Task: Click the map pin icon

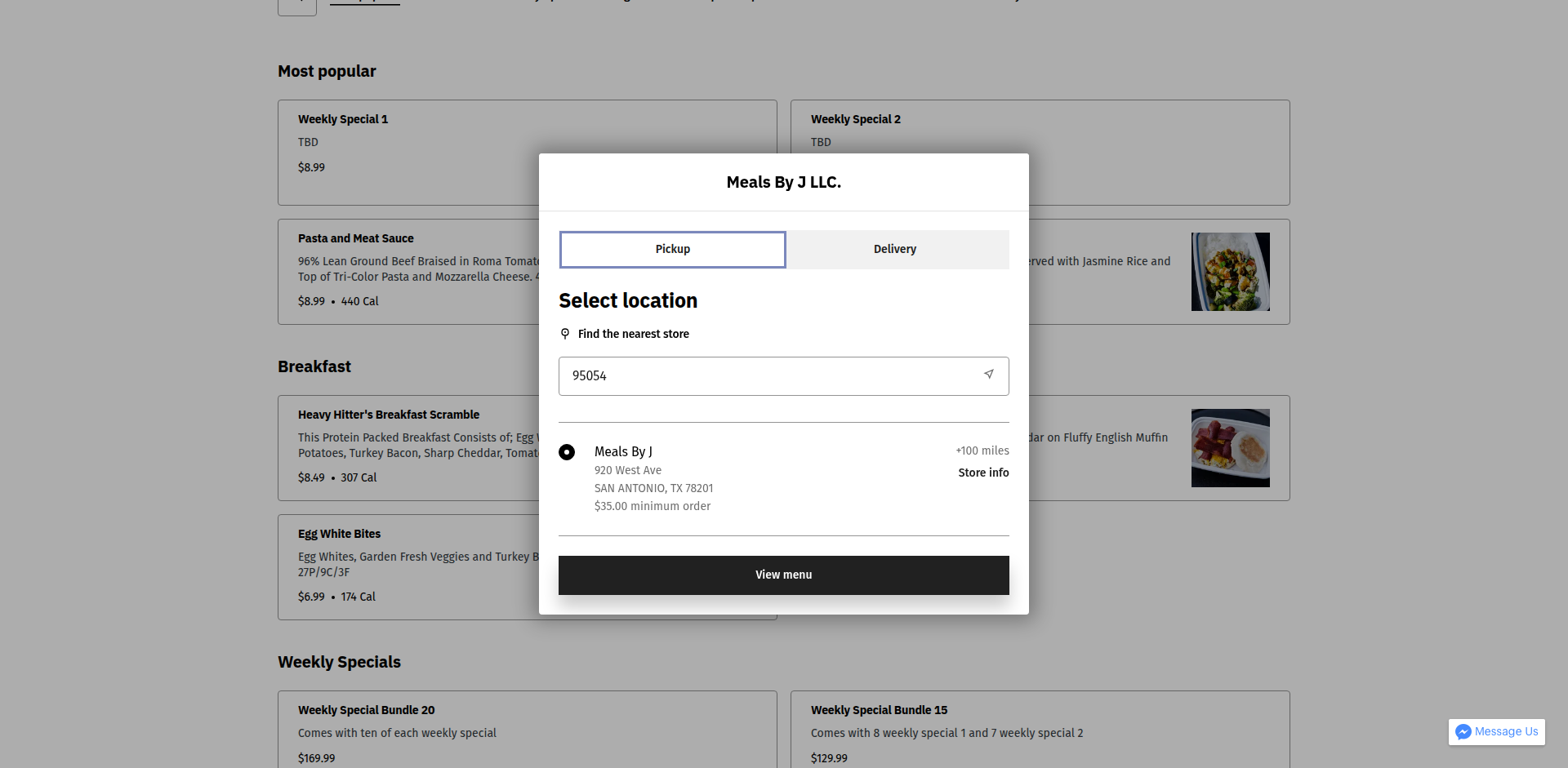Action: click(565, 334)
